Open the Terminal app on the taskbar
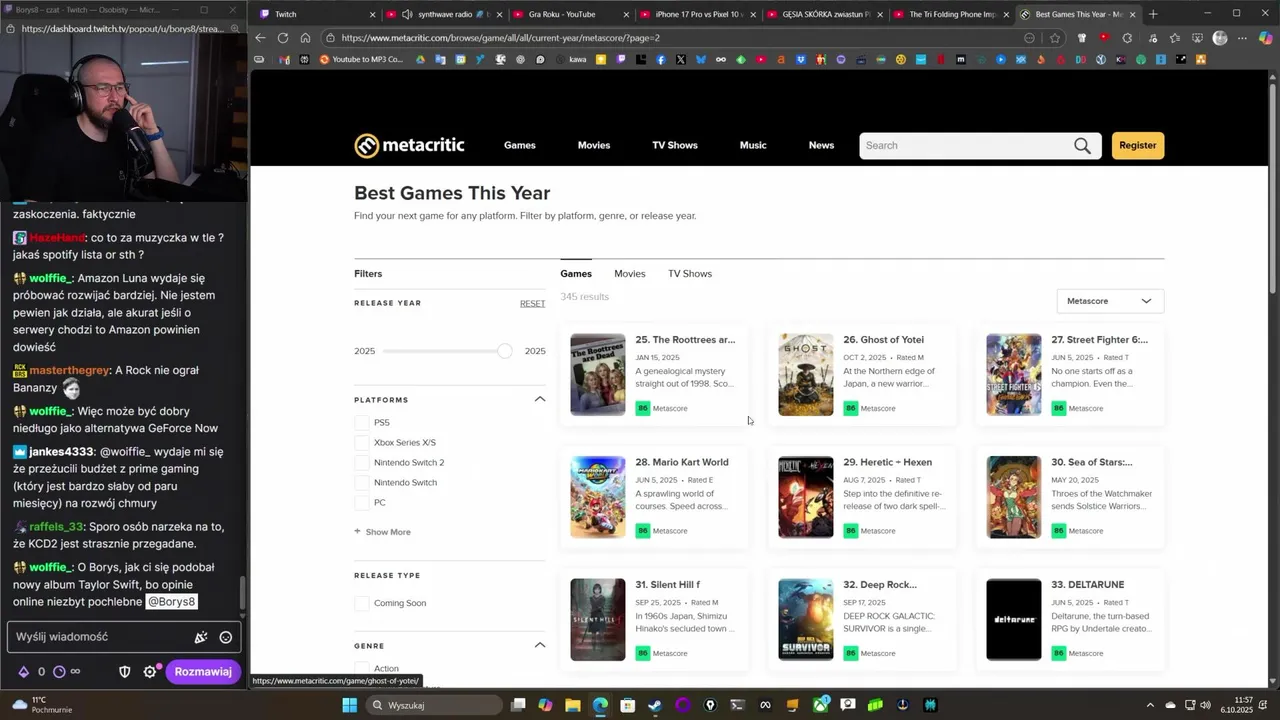The height and width of the screenshot is (720, 1280). 738,705
